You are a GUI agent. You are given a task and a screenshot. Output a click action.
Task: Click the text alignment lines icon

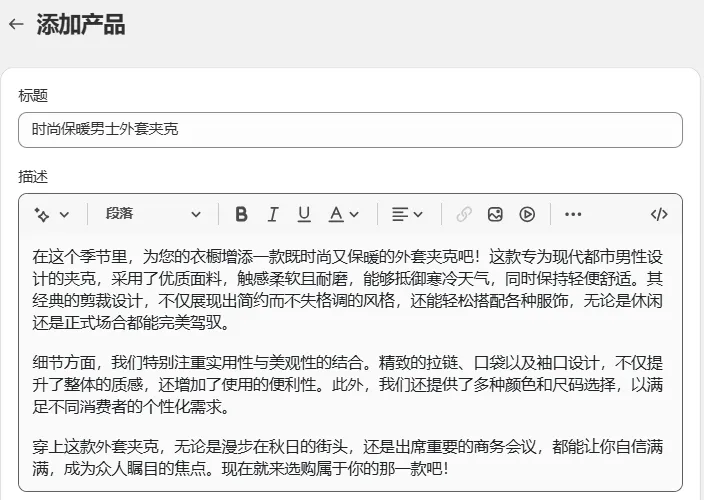399,214
